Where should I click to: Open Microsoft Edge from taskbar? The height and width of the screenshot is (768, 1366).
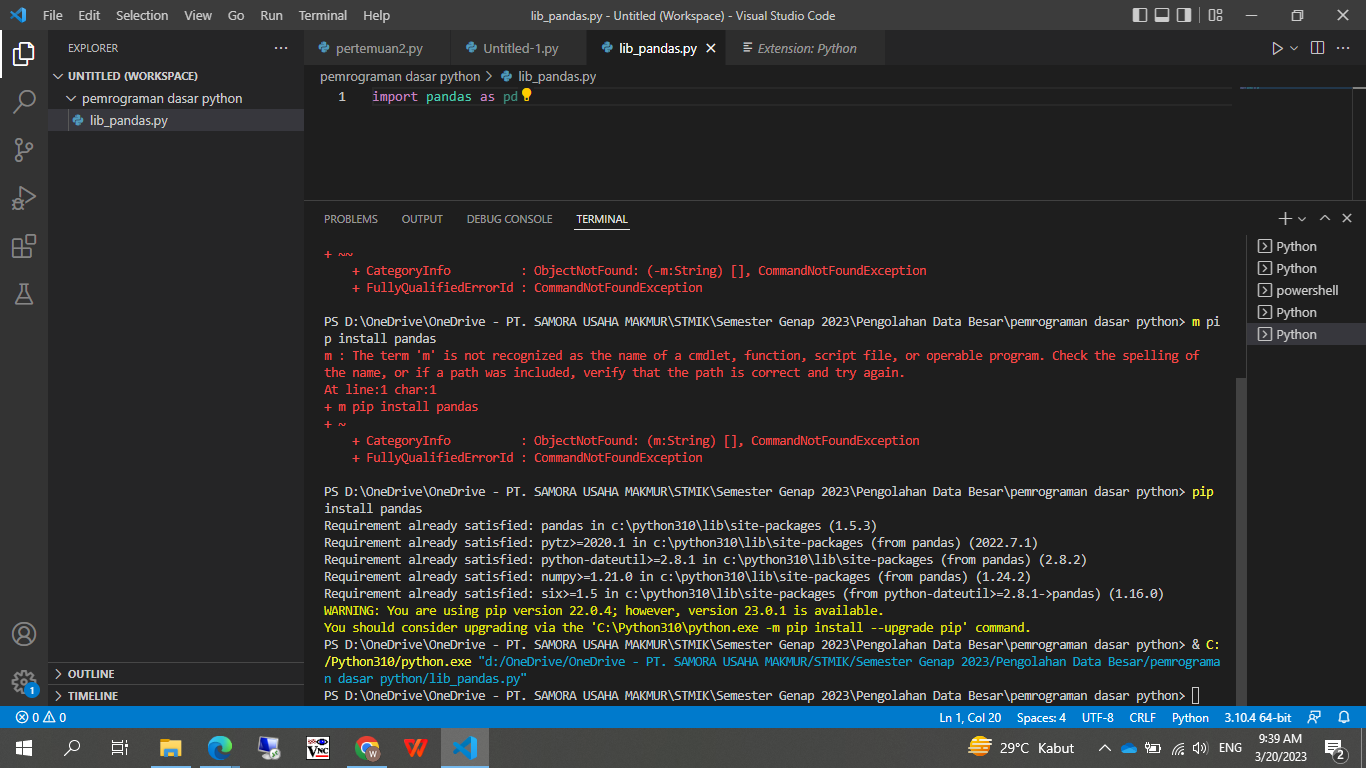click(x=220, y=747)
